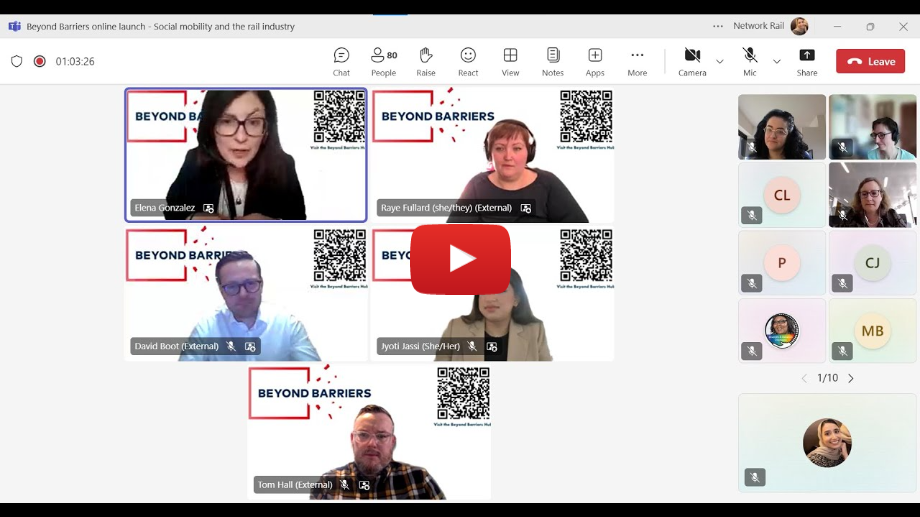The image size is (920, 517).
Task: Raise your hand in the meeting
Action: [426, 61]
